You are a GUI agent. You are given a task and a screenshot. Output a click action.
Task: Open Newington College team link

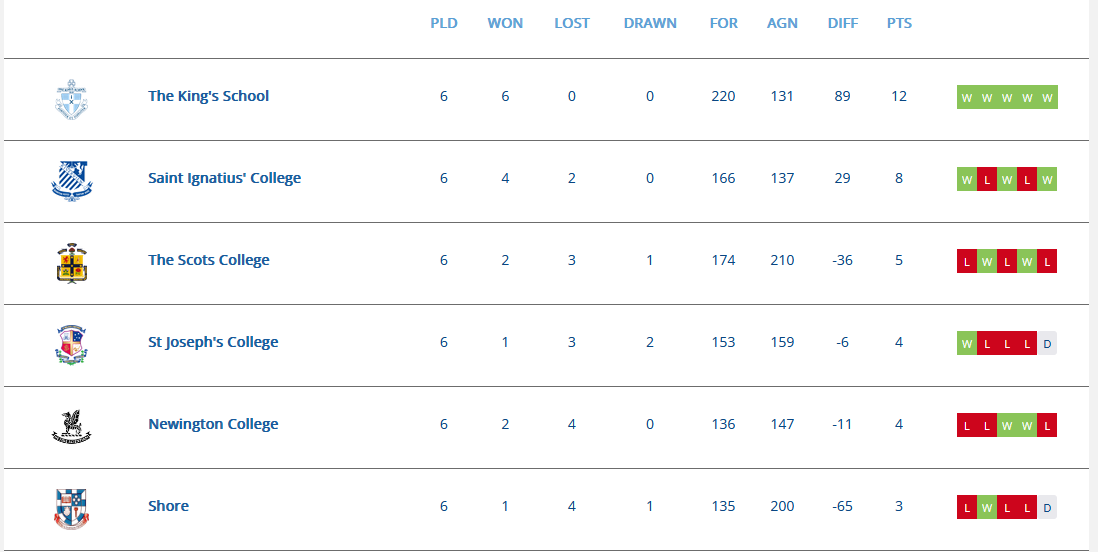(213, 424)
